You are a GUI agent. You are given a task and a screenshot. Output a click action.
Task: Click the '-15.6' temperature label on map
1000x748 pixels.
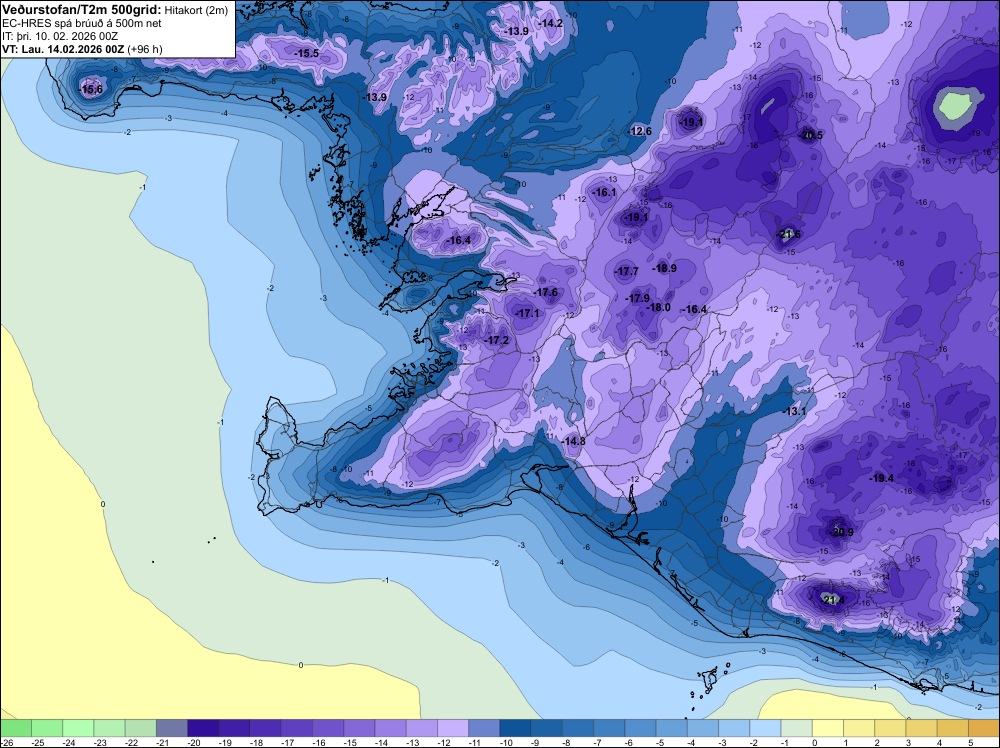(x=91, y=89)
